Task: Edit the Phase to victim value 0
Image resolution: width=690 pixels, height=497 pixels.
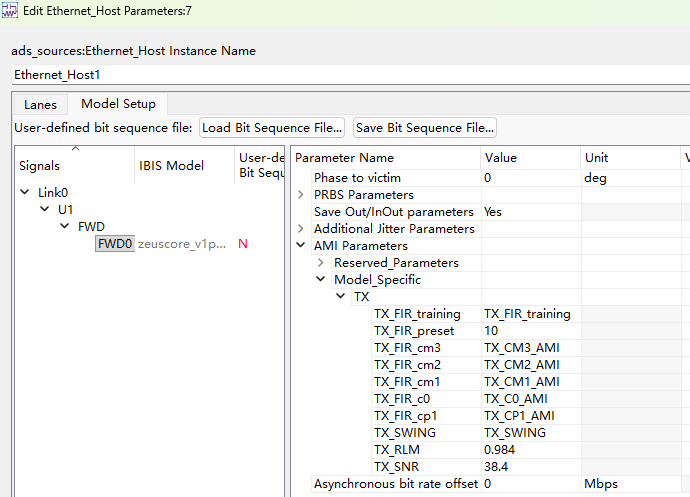Action: (x=531, y=178)
